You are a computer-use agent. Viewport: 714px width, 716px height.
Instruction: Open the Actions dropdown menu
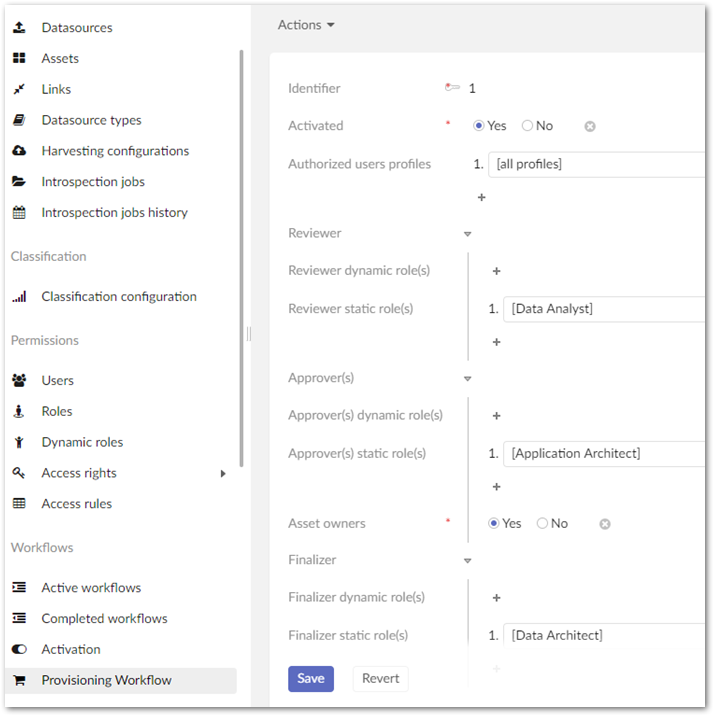[x=306, y=25]
